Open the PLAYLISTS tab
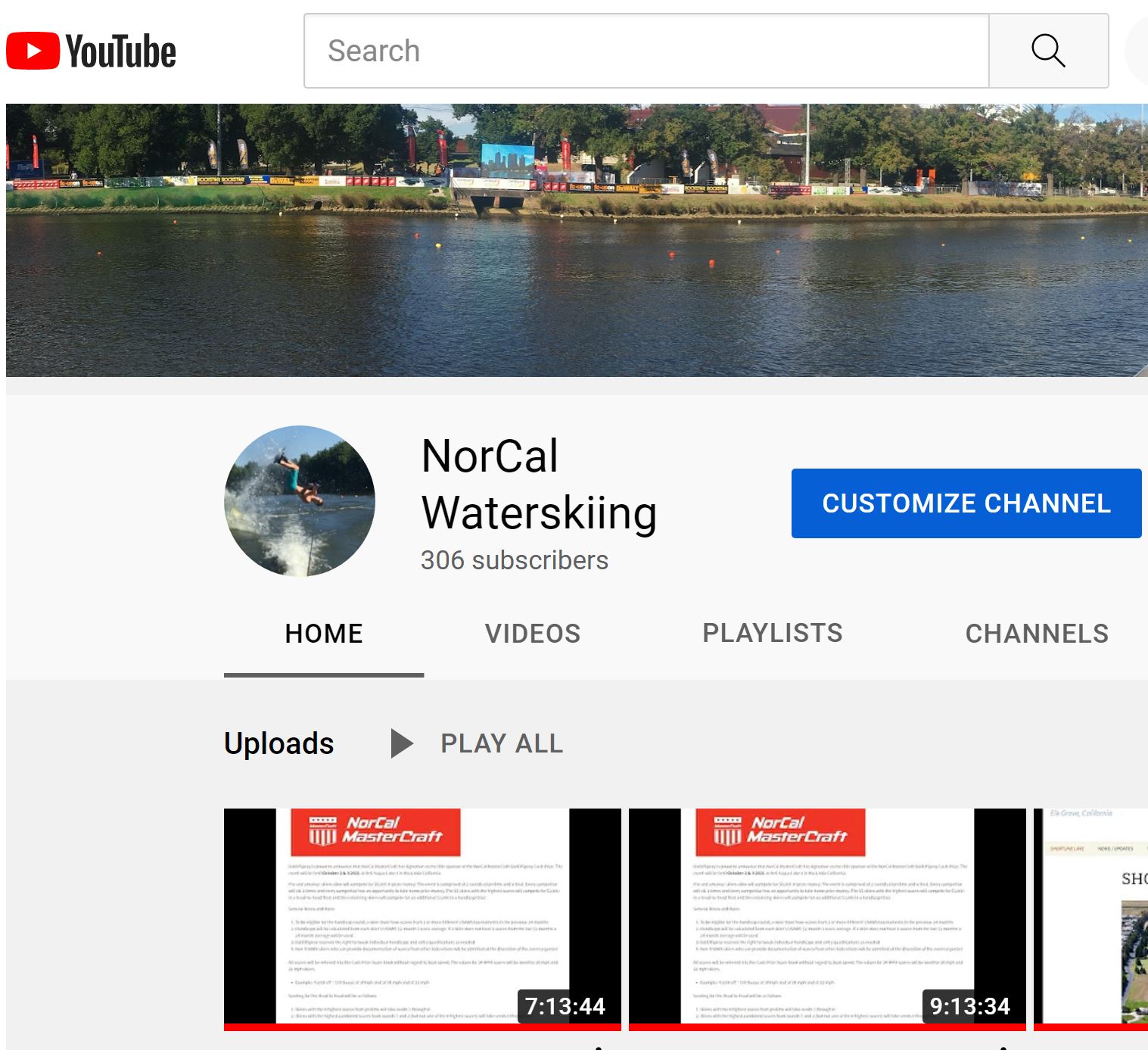Image resolution: width=1148 pixels, height=1050 pixels. point(773,633)
